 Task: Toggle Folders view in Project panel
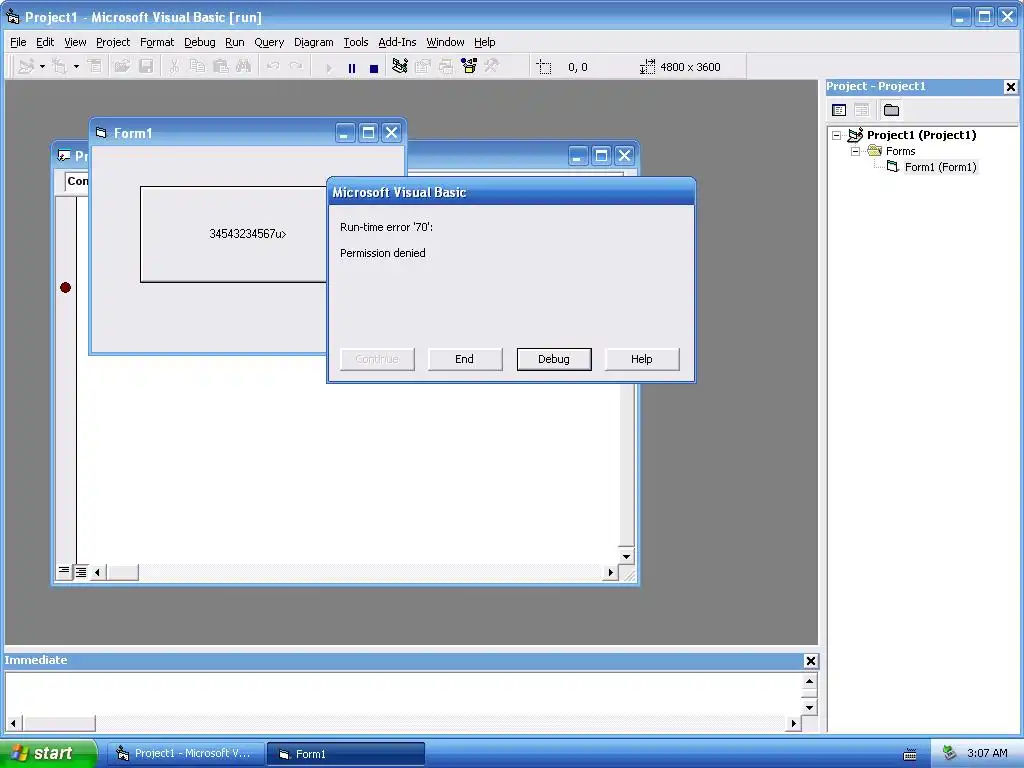[x=891, y=110]
